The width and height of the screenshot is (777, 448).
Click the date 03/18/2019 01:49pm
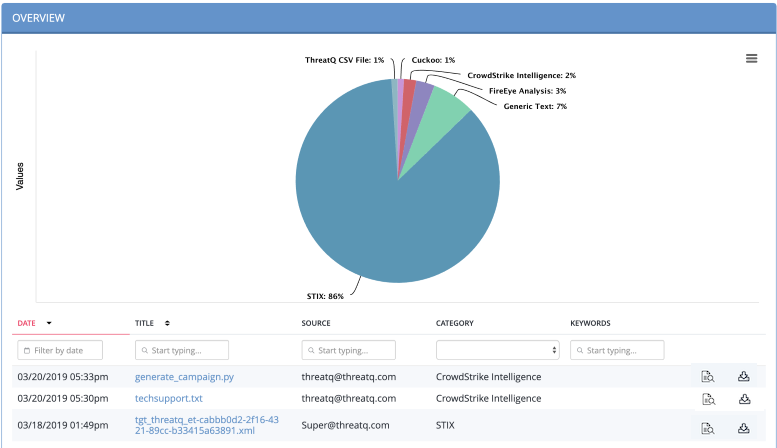pyautogui.click(x=63, y=425)
